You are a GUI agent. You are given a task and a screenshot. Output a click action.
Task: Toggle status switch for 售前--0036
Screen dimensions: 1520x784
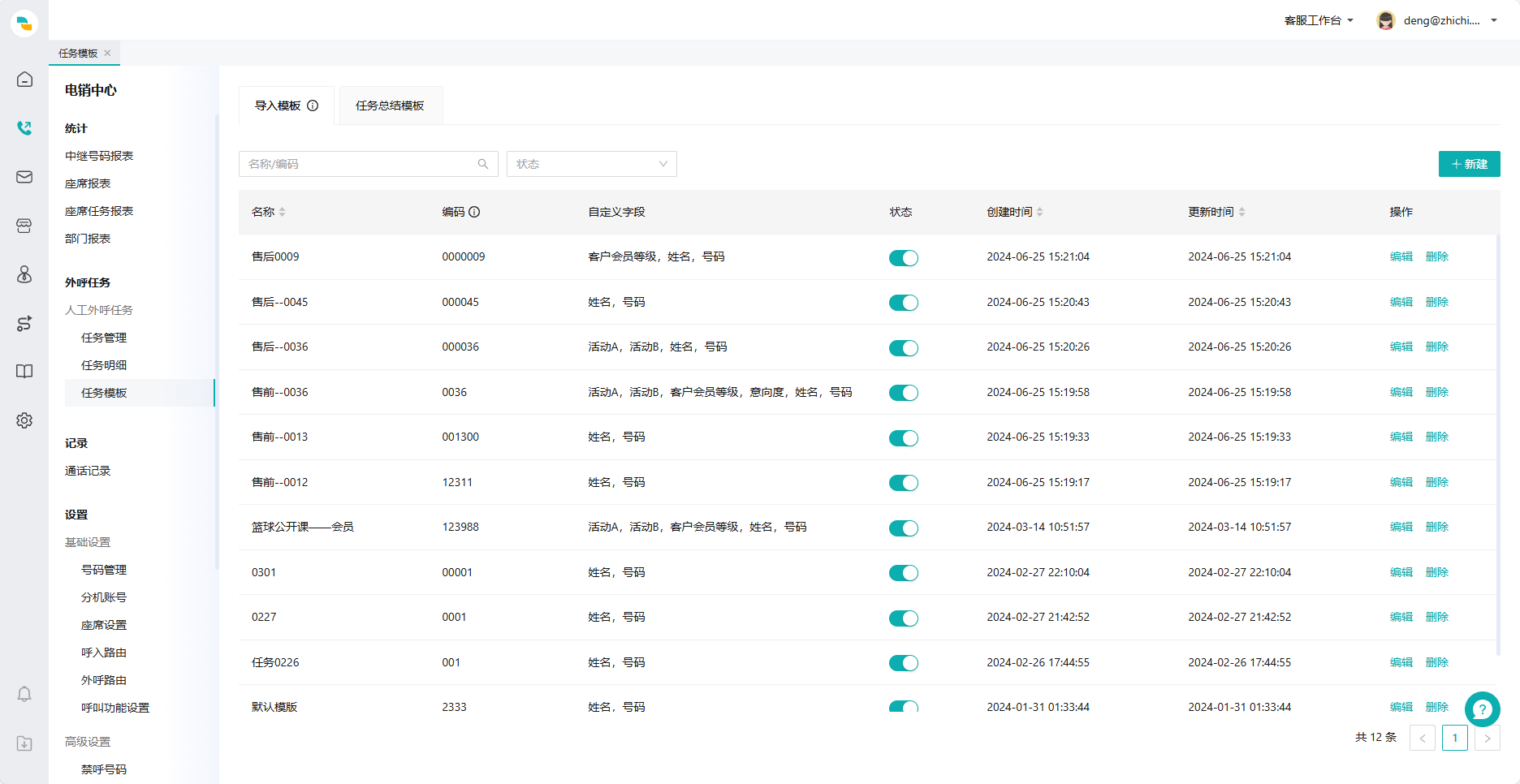click(x=904, y=393)
